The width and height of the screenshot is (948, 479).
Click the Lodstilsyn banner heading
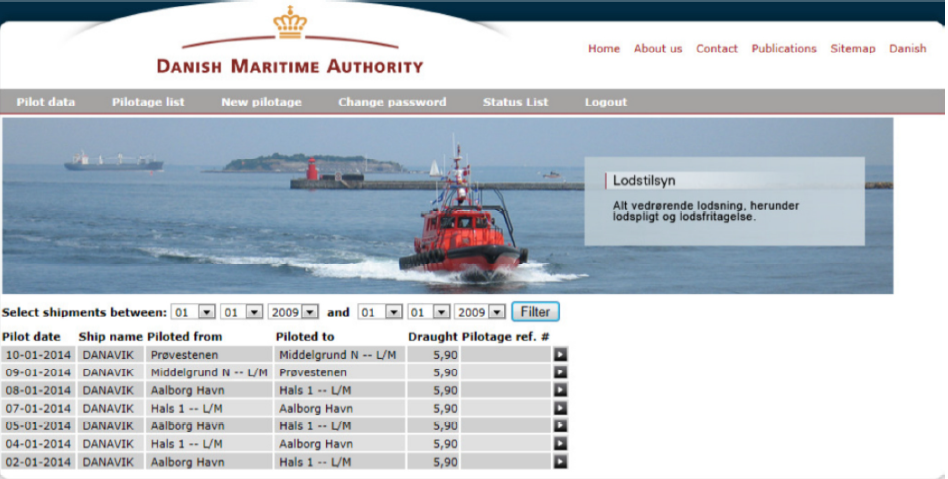click(644, 180)
